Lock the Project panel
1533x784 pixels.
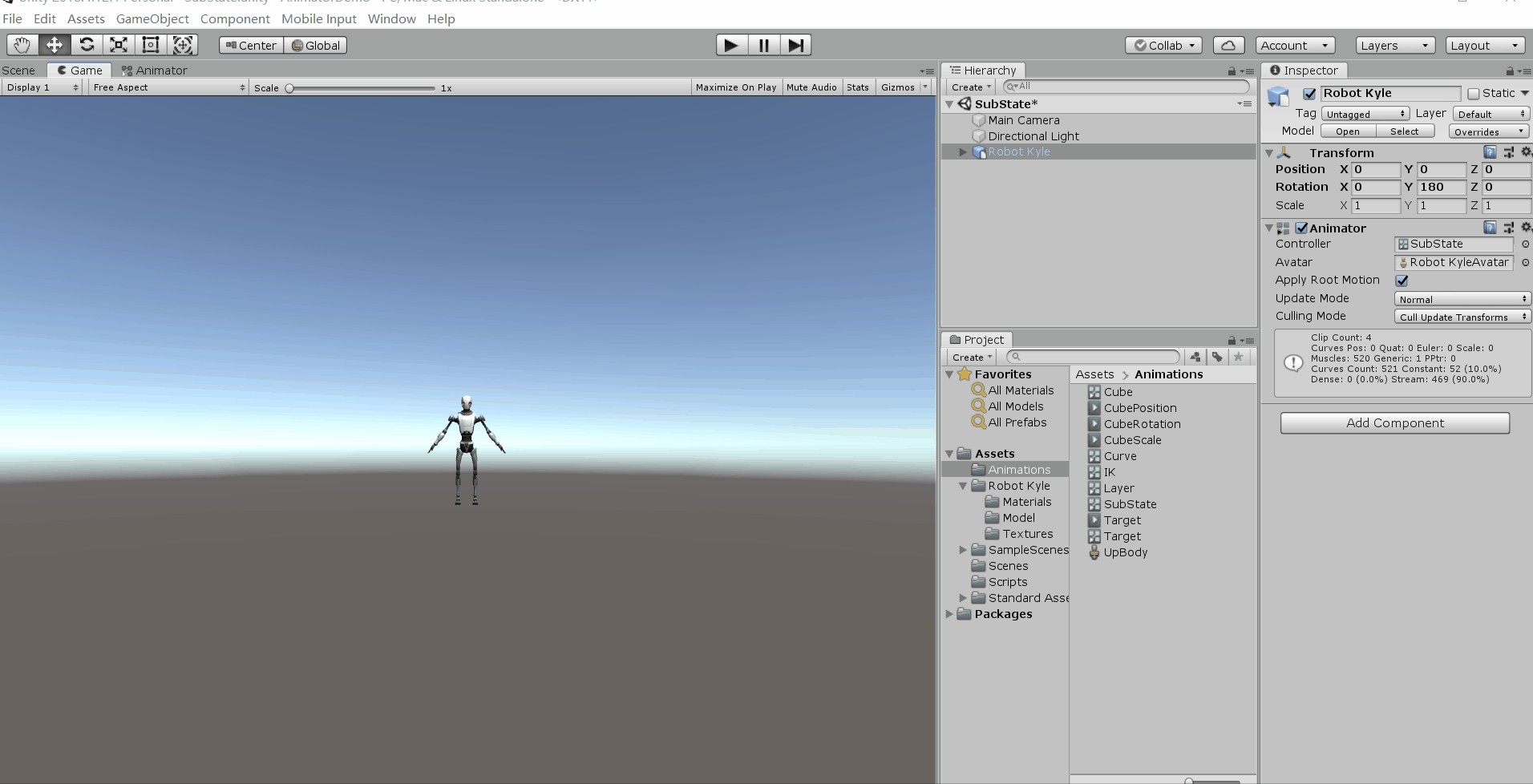1232,341
